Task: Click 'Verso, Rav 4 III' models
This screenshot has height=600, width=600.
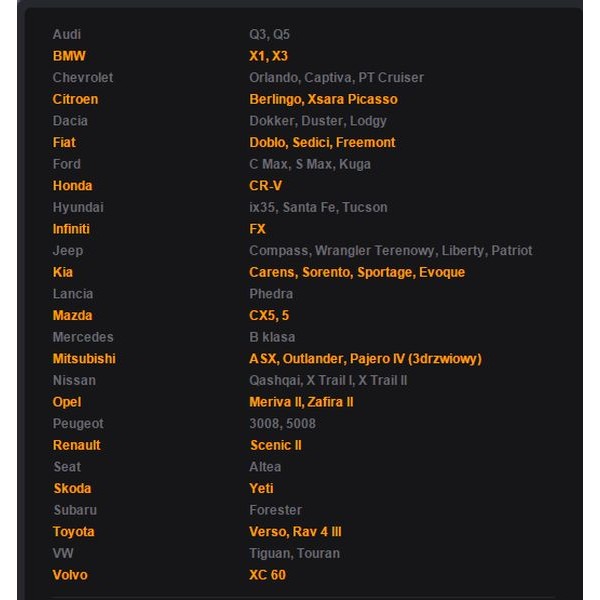Action: click(295, 532)
